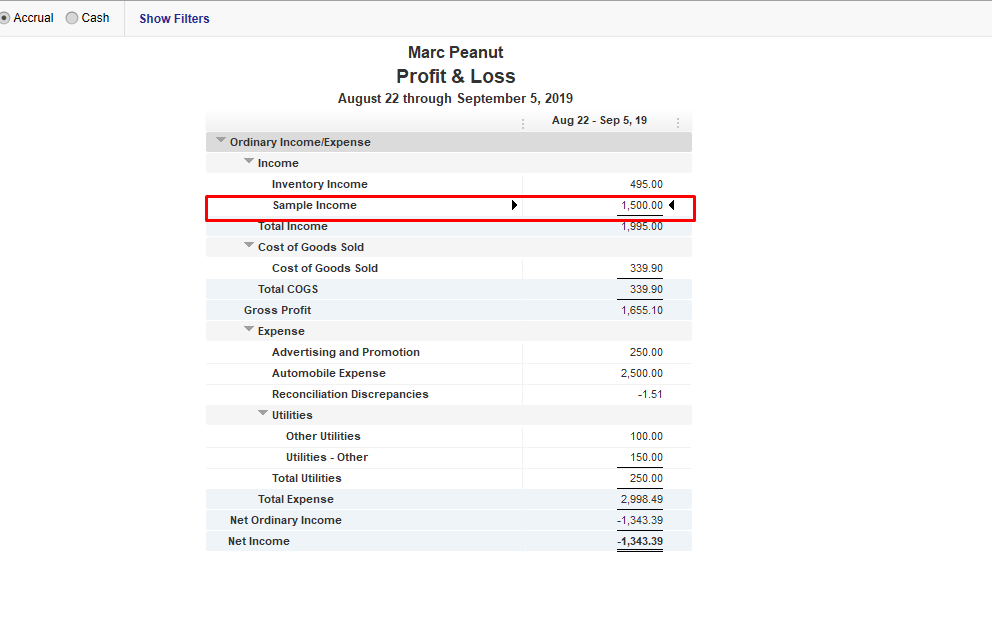Click the 339.90 Cost of Goods Sold account amount

(x=646, y=268)
